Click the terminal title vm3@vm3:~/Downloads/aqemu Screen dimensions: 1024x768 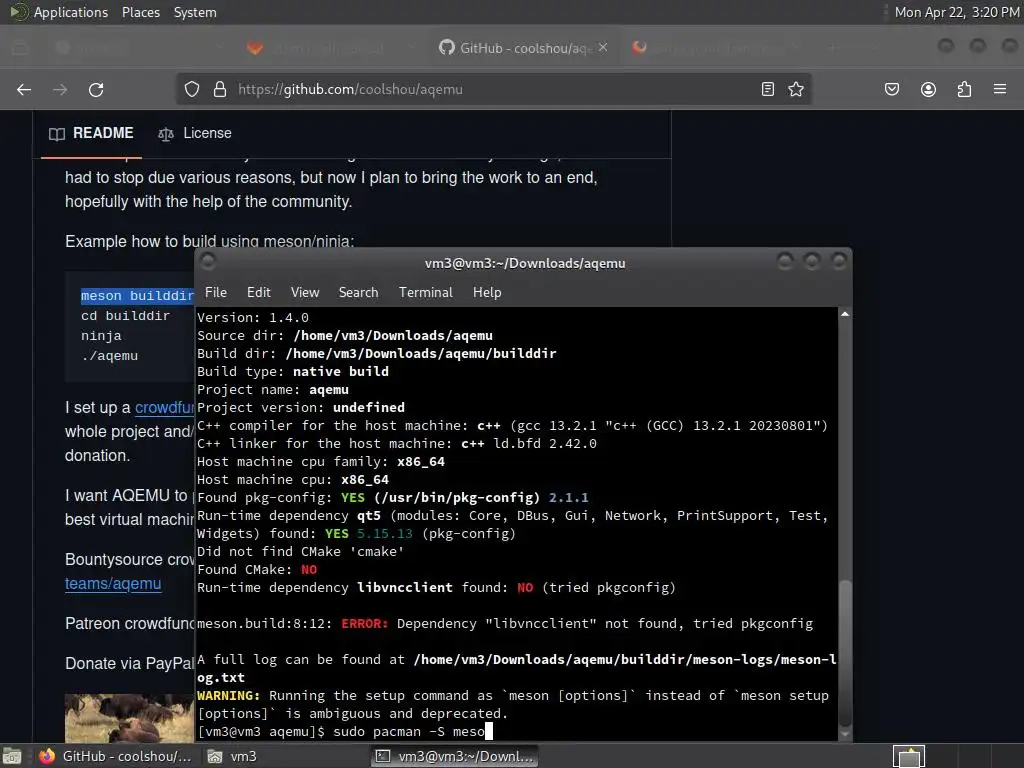pos(525,263)
